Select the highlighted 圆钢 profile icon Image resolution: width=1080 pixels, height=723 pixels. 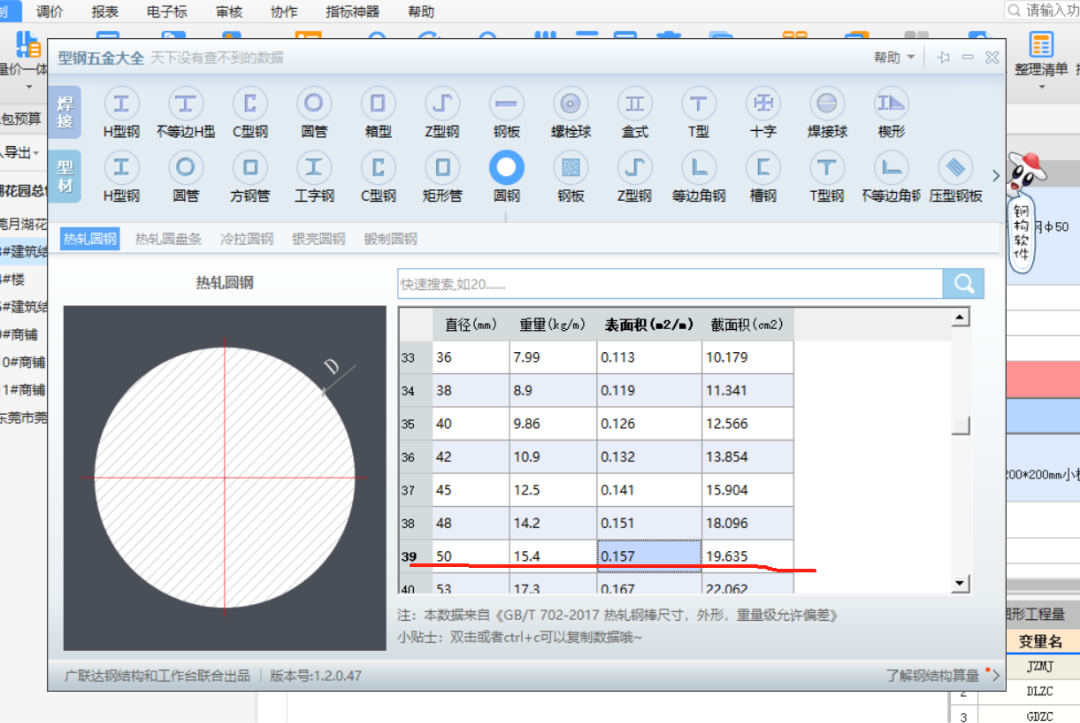pos(506,167)
